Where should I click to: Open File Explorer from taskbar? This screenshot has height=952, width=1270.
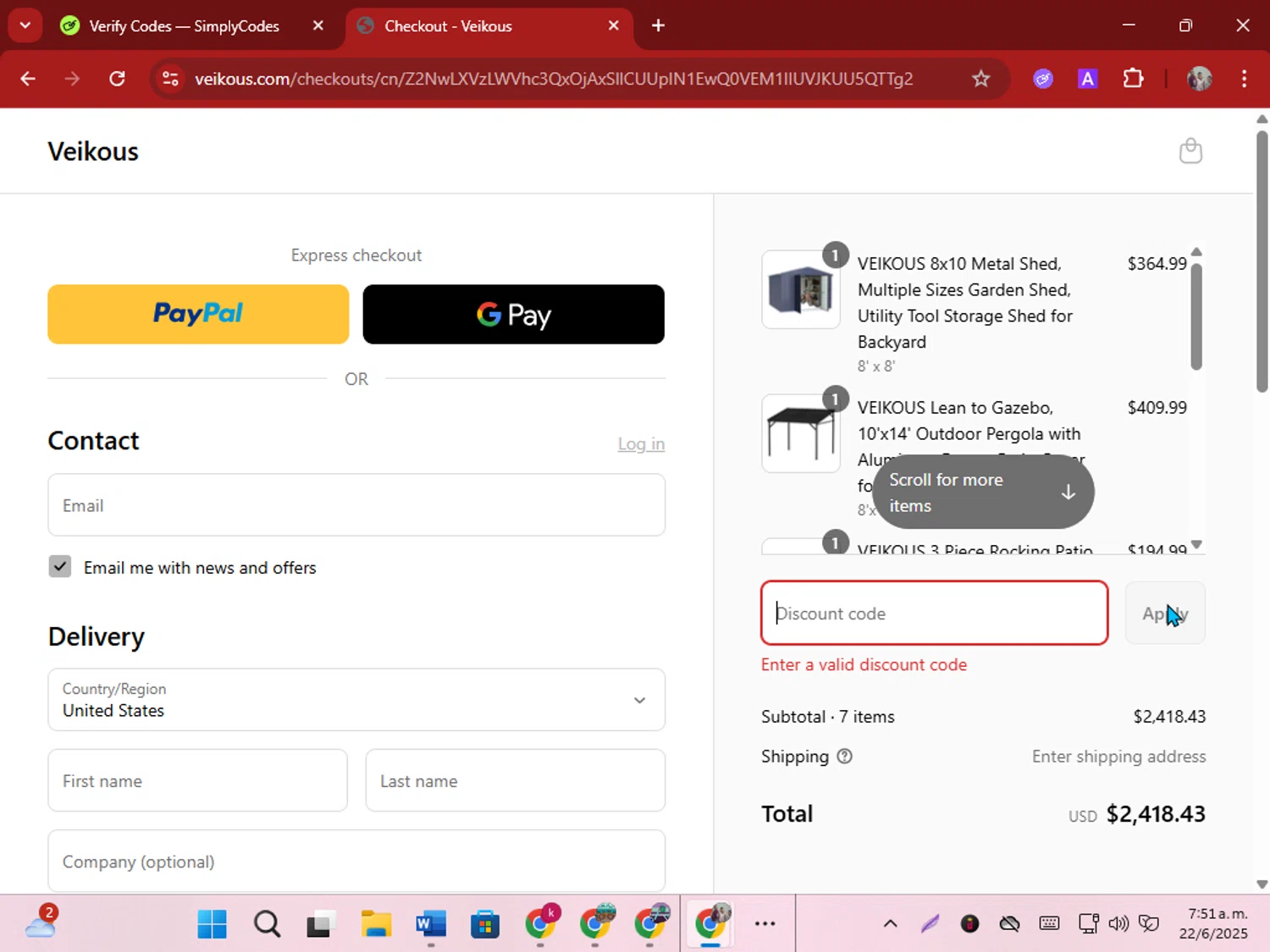[375, 924]
